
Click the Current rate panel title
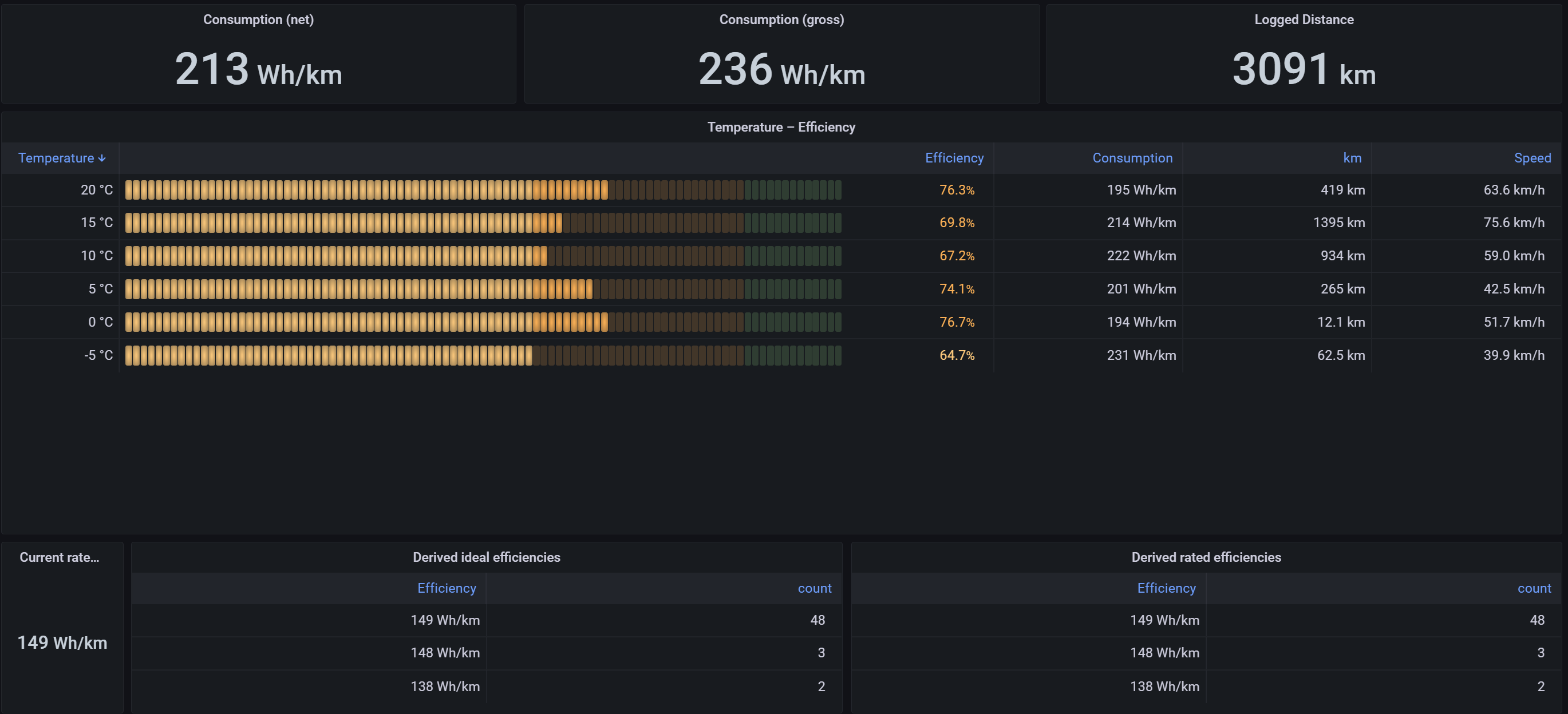pos(59,557)
